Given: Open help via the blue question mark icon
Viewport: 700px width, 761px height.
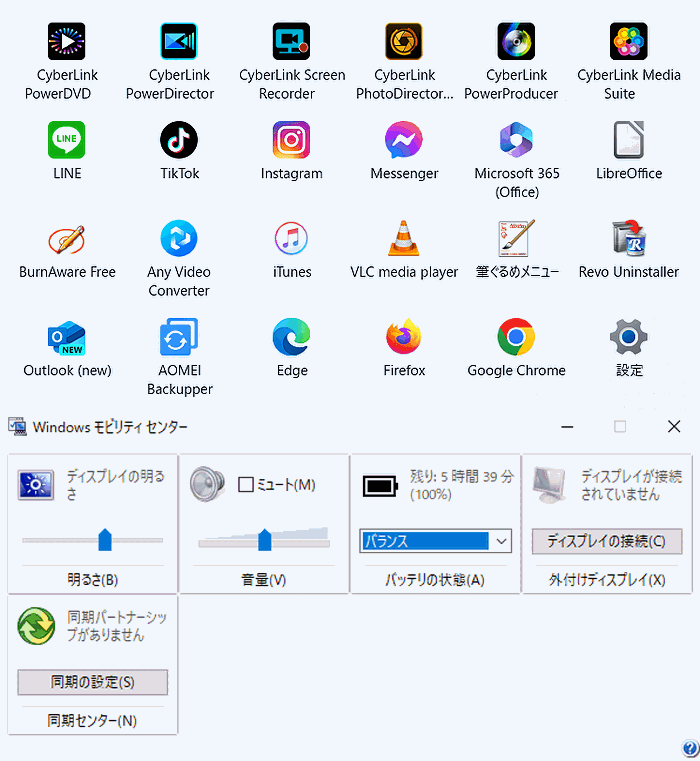Looking at the screenshot, I should pyautogui.click(x=690, y=749).
